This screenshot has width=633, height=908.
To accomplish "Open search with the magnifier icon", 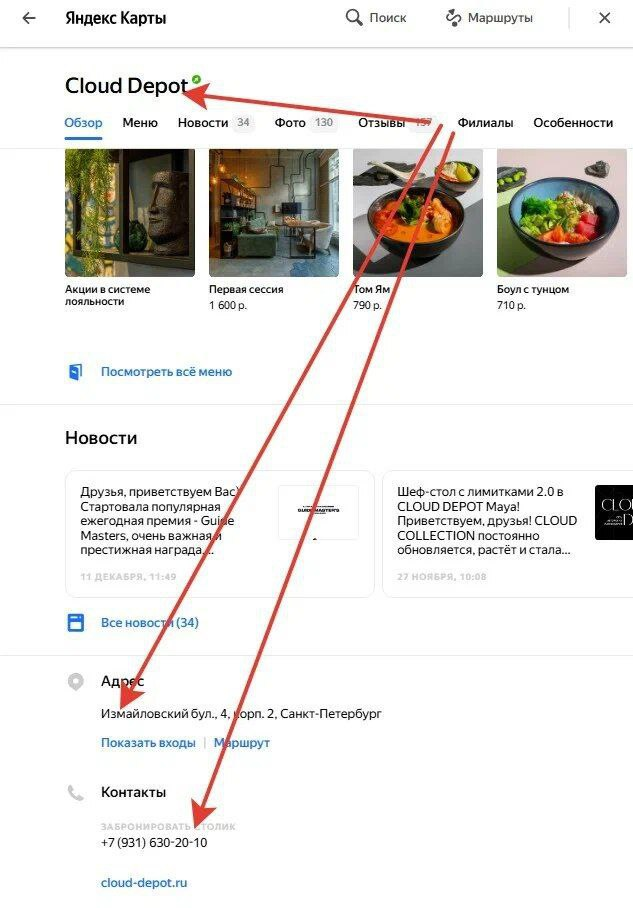I will [x=353, y=17].
